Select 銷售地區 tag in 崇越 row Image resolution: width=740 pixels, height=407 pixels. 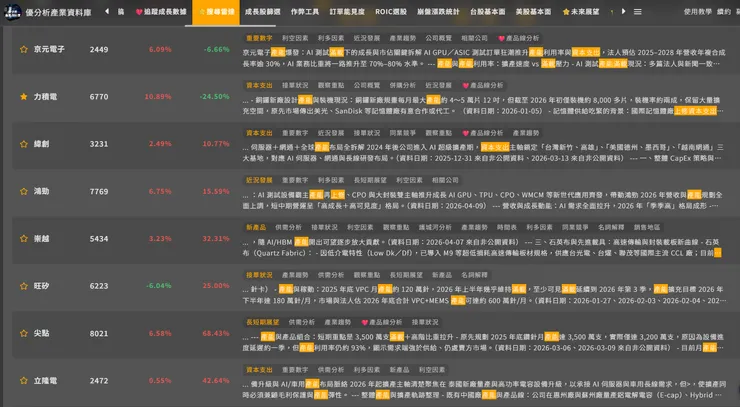click(647, 228)
